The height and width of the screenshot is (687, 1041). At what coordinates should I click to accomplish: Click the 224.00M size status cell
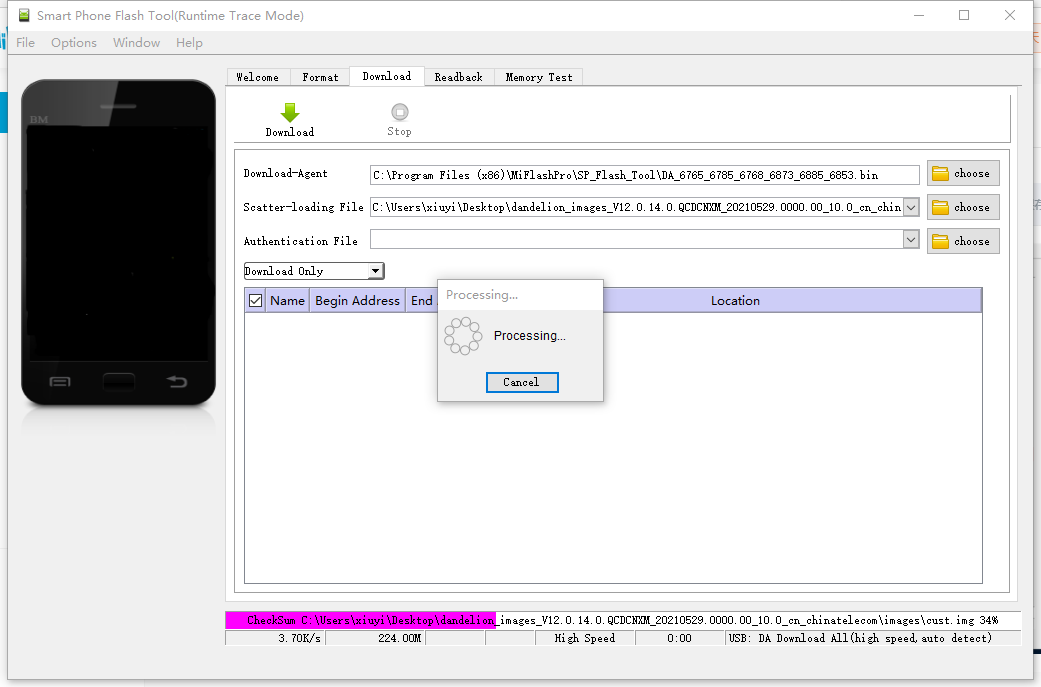pyautogui.click(x=375, y=638)
